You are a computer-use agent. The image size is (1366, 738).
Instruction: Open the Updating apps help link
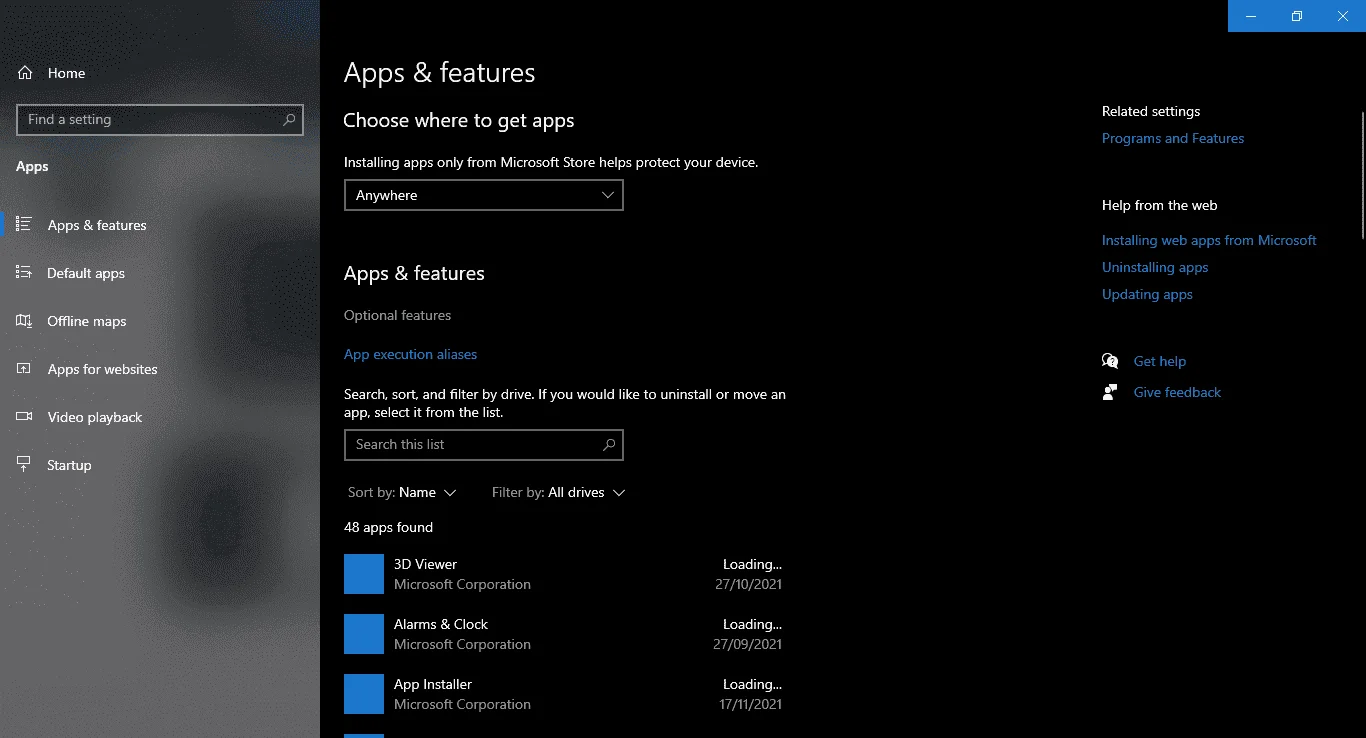[x=1147, y=294]
